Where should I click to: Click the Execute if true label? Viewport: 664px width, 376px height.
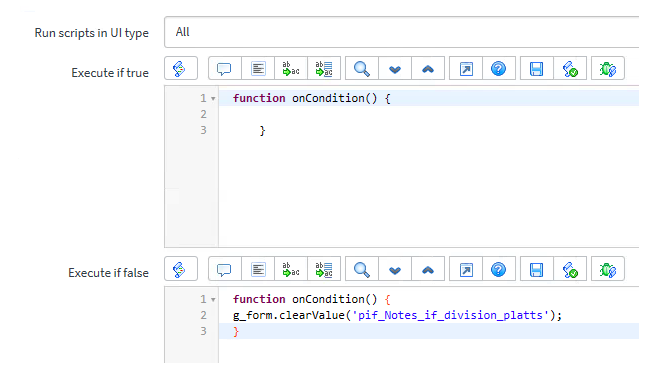(x=110, y=73)
